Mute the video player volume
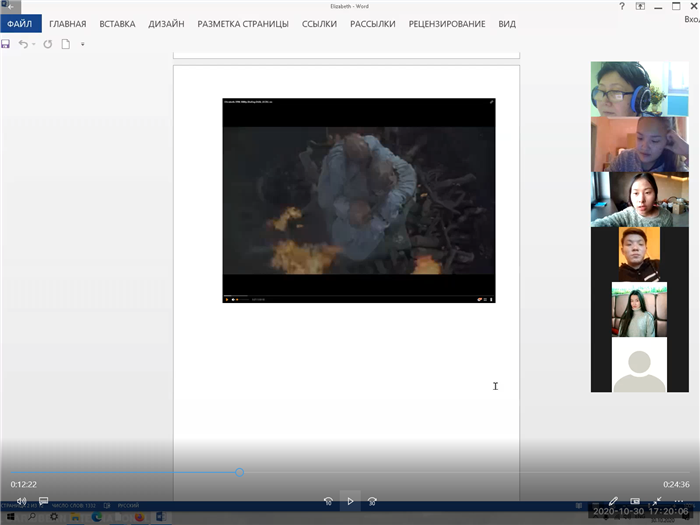The width and height of the screenshot is (700, 525). pyautogui.click(x=21, y=500)
